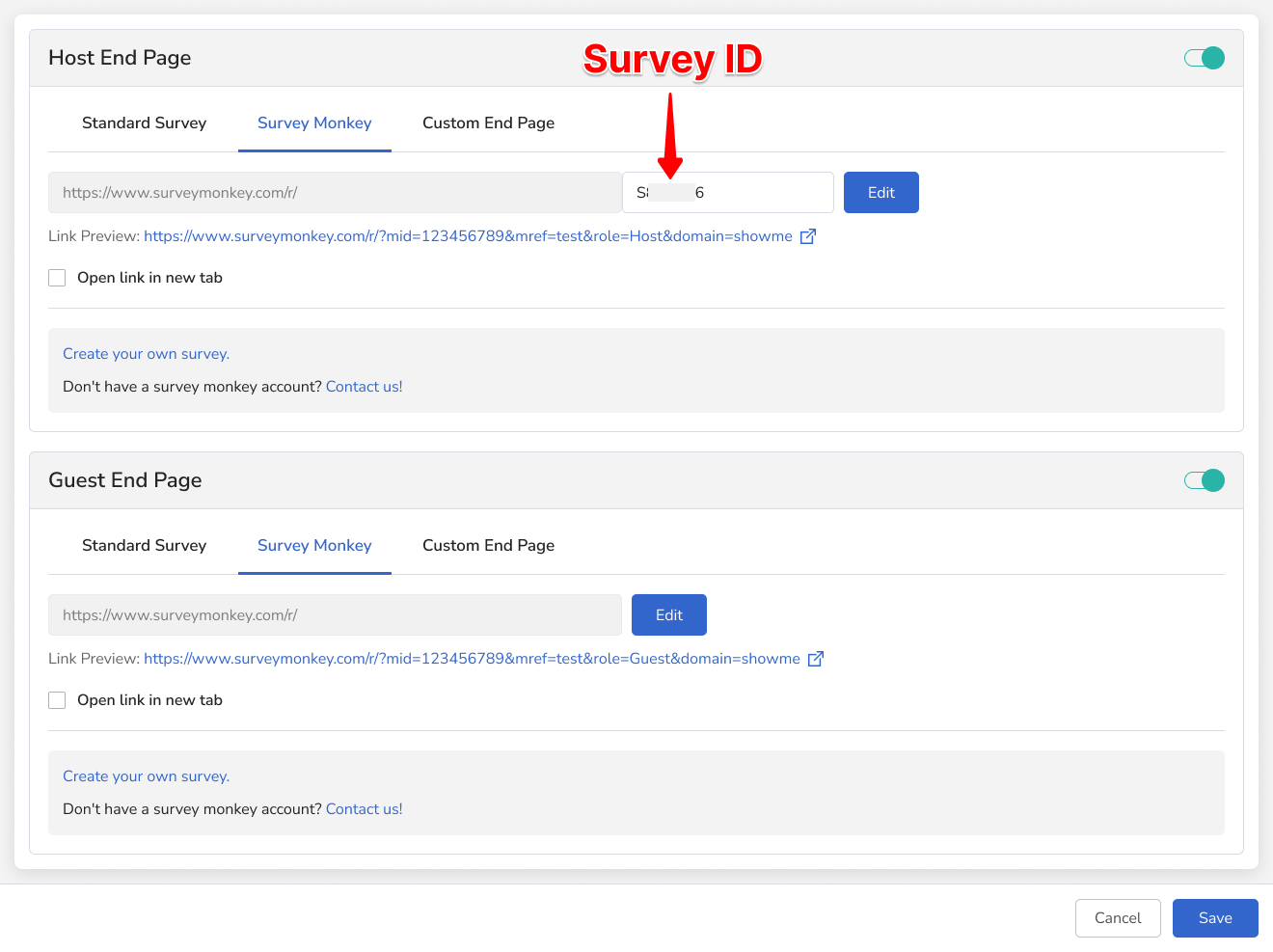Click Edit button in Guest End Page
The width and height of the screenshot is (1273, 952).
(669, 615)
